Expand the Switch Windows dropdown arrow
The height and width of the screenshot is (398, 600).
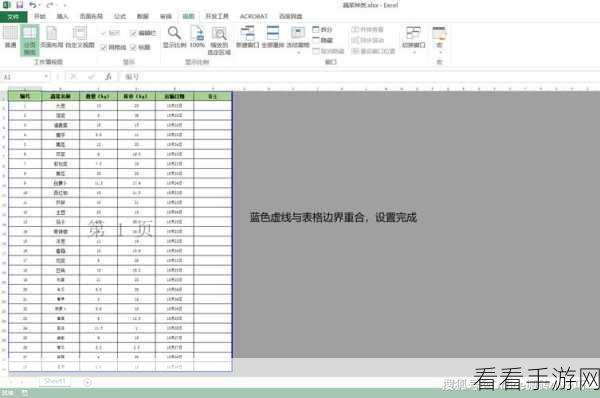414,52
